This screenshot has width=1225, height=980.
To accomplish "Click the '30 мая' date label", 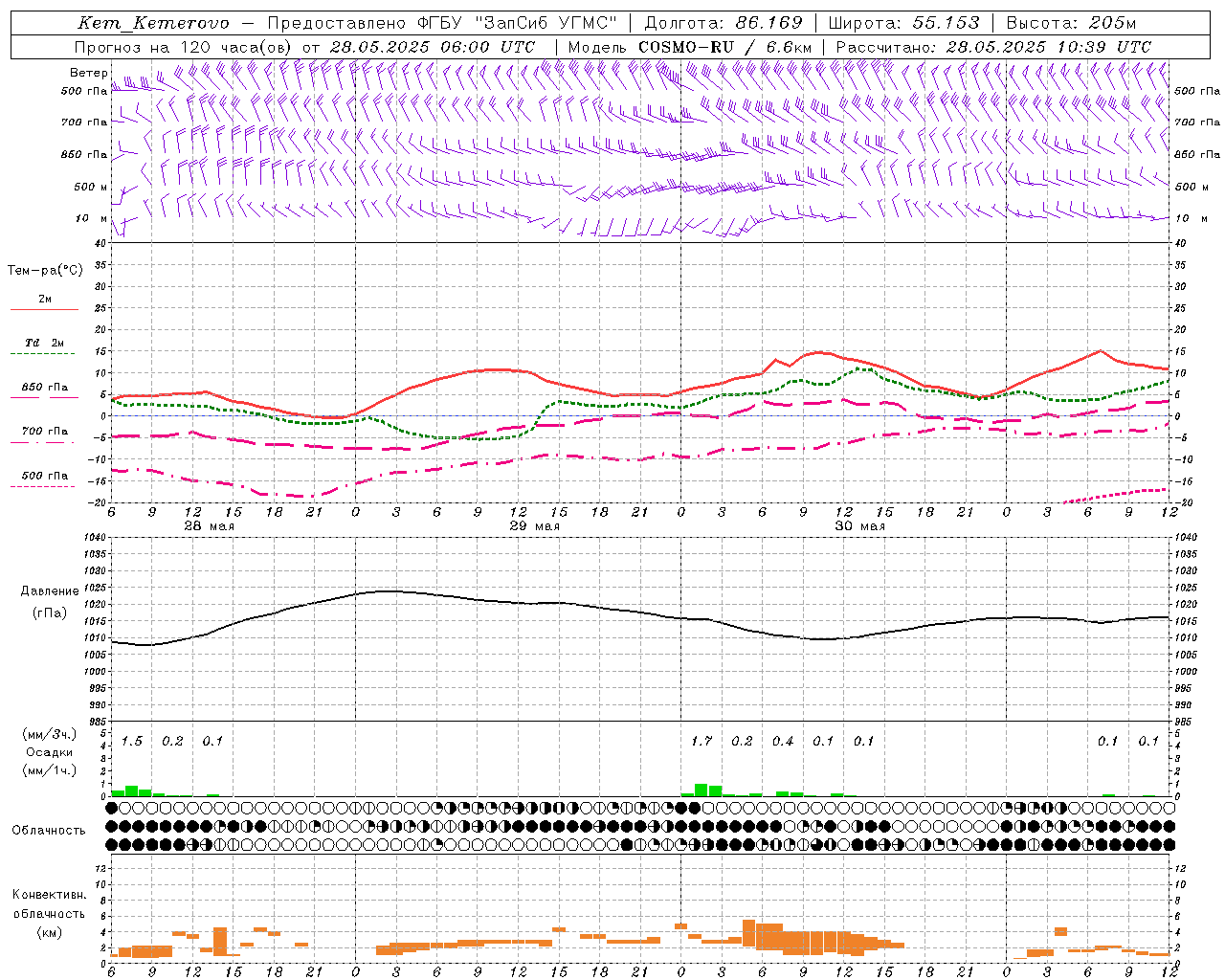I will (x=859, y=526).
